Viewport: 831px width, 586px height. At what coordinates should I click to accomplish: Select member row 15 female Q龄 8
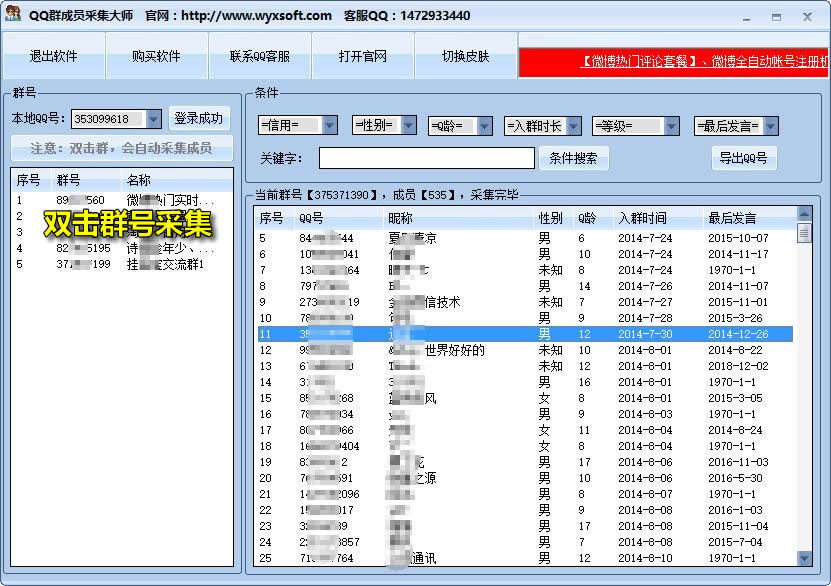coord(525,398)
